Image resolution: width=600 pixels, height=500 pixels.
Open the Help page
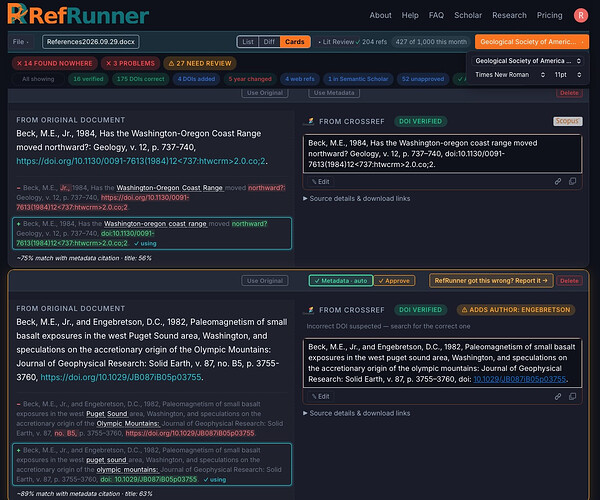(x=410, y=15)
